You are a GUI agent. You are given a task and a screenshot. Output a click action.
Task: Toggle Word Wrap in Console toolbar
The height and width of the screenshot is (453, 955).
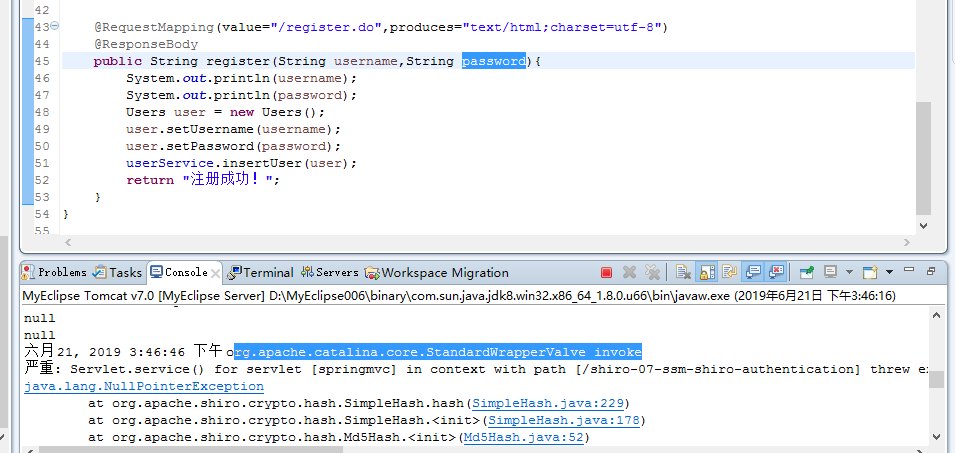[x=730, y=272]
